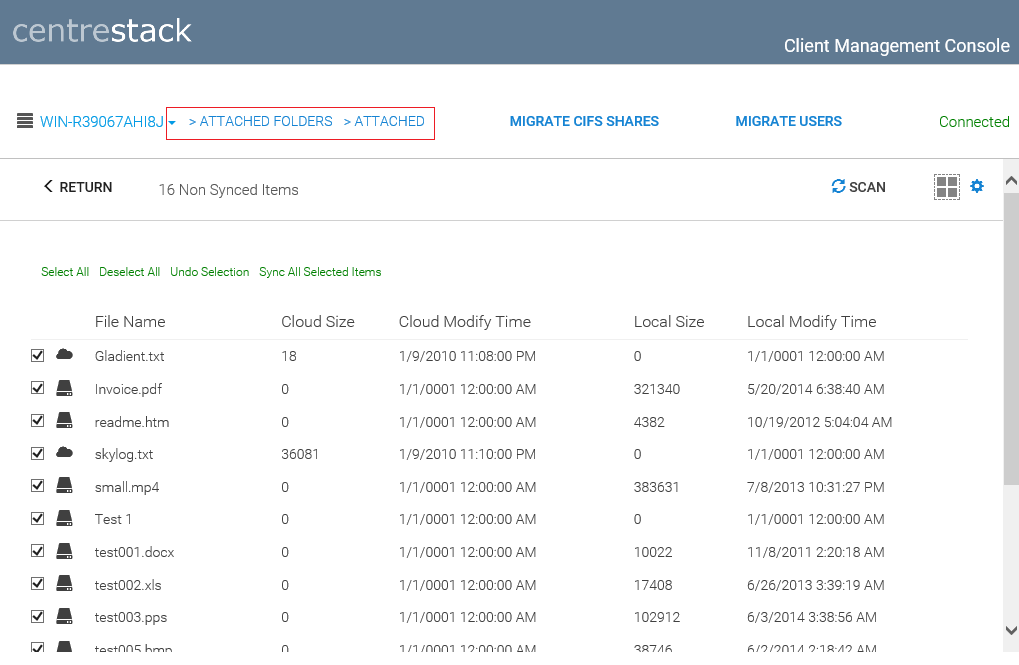Click the local drive icon for readme.htm
This screenshot has width=1019, height=665.
click(64, 421)
